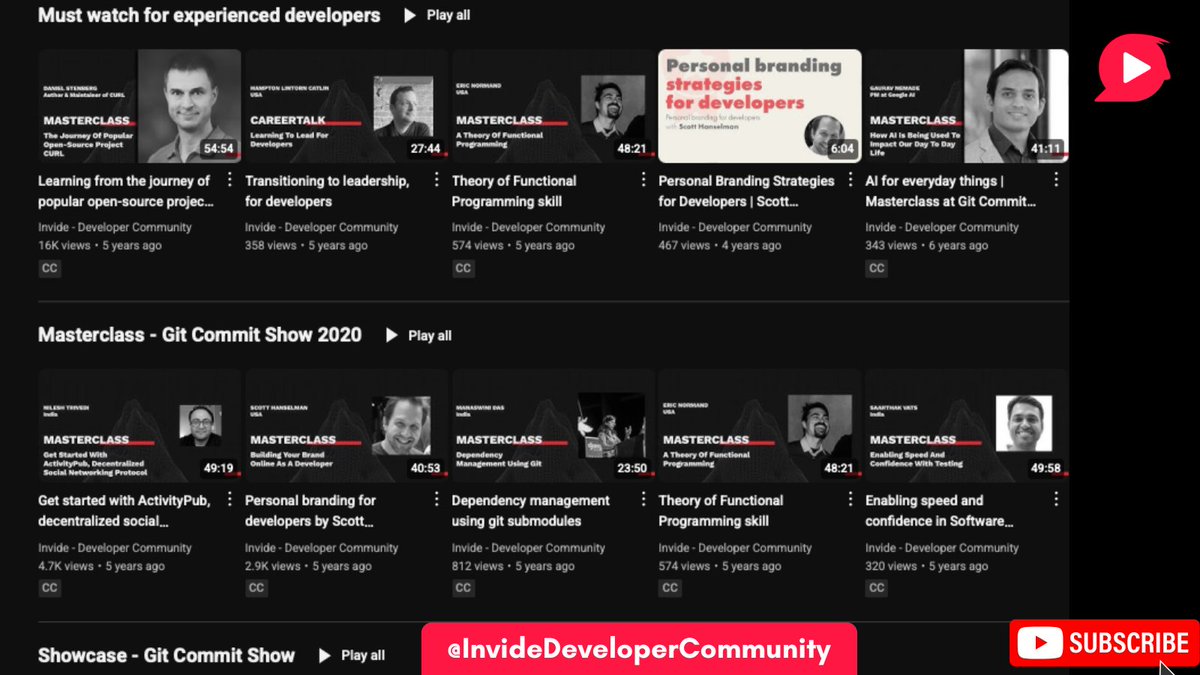Image resolution: width=1200 pixels, height=675 pixels.
Task: Click channel name under Dependency management video
Action: click(528, 548)
